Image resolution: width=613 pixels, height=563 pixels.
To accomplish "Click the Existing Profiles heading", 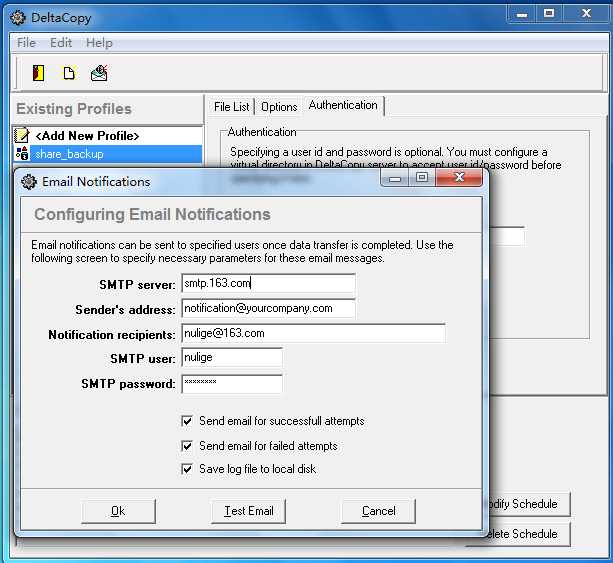I will point(74,109).
